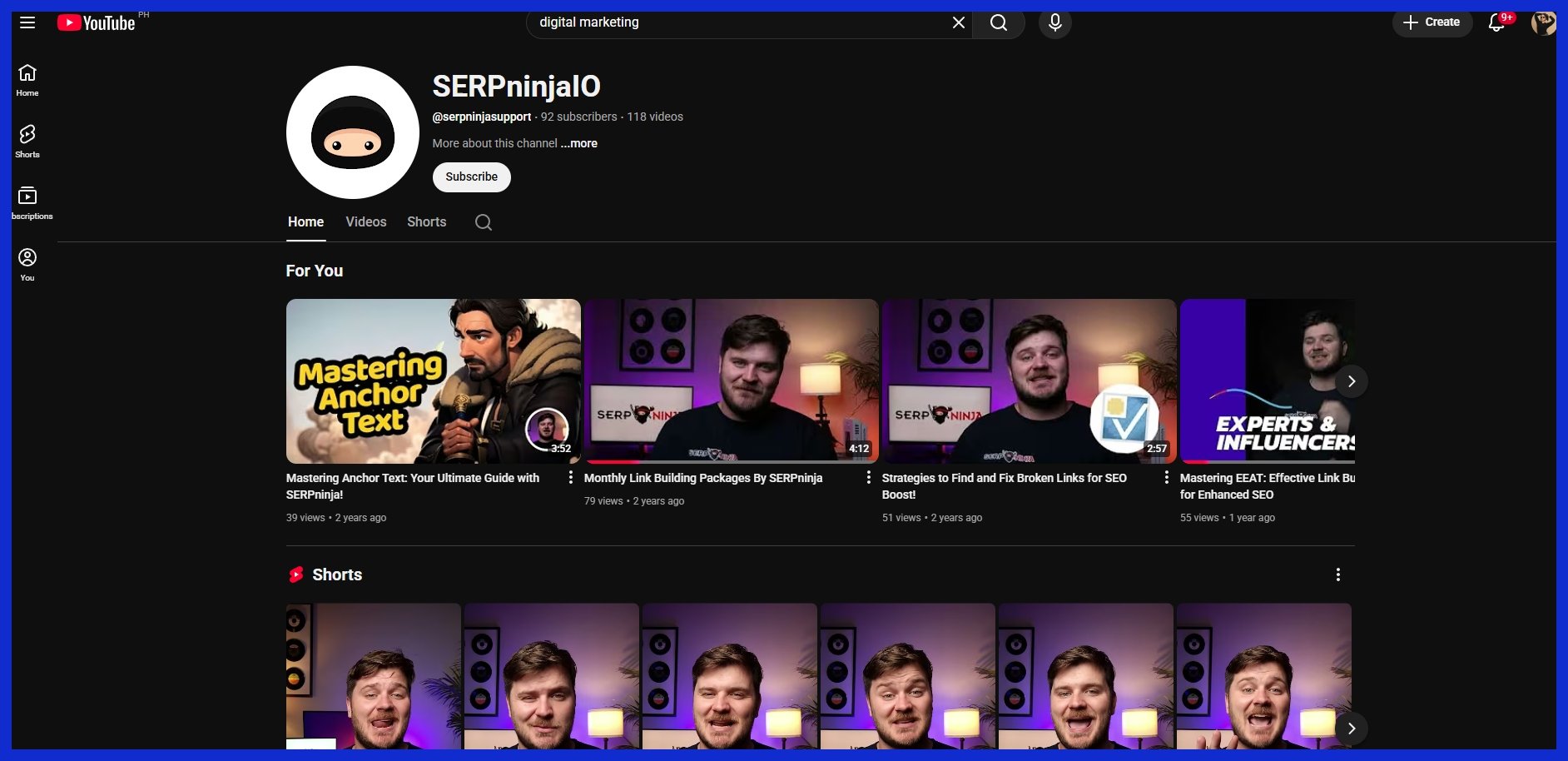Click the YouTube logo

point(97,22)
